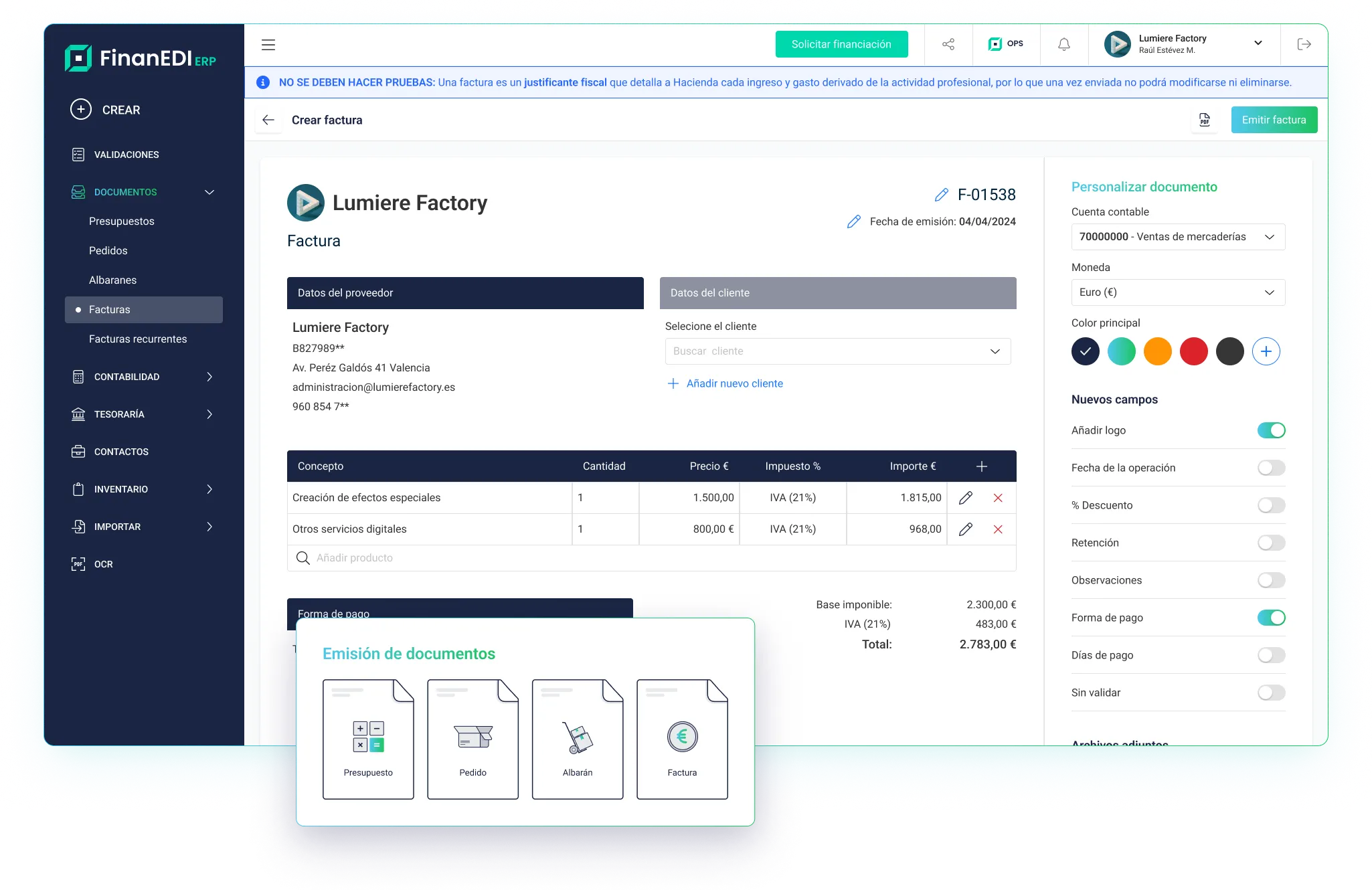Delete the Otros servicios digitales line
1372x890 pixels.
998,529
